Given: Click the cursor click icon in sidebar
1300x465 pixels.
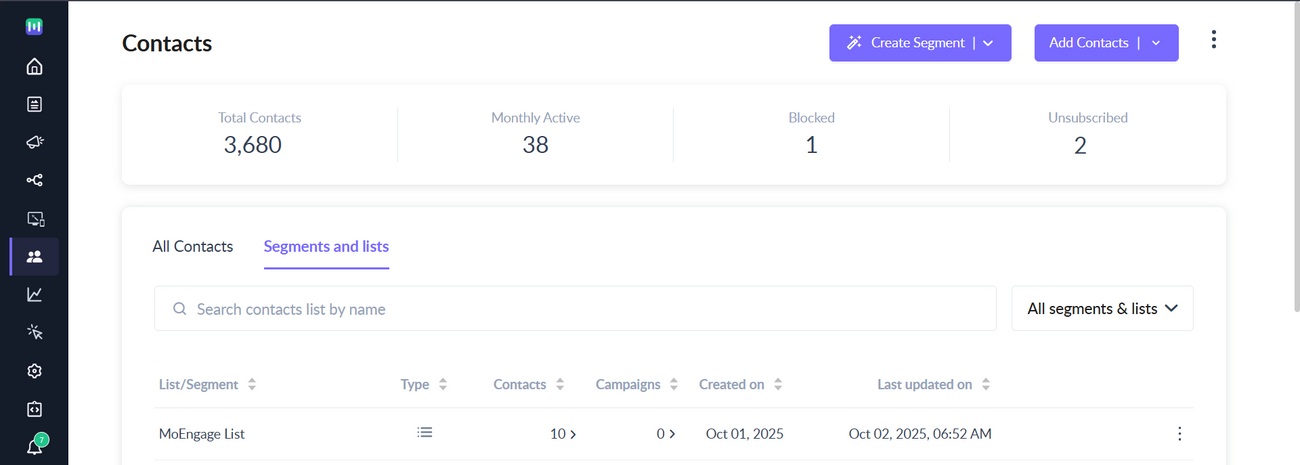Looking at the screenshot, I should [x=34, y=333].
